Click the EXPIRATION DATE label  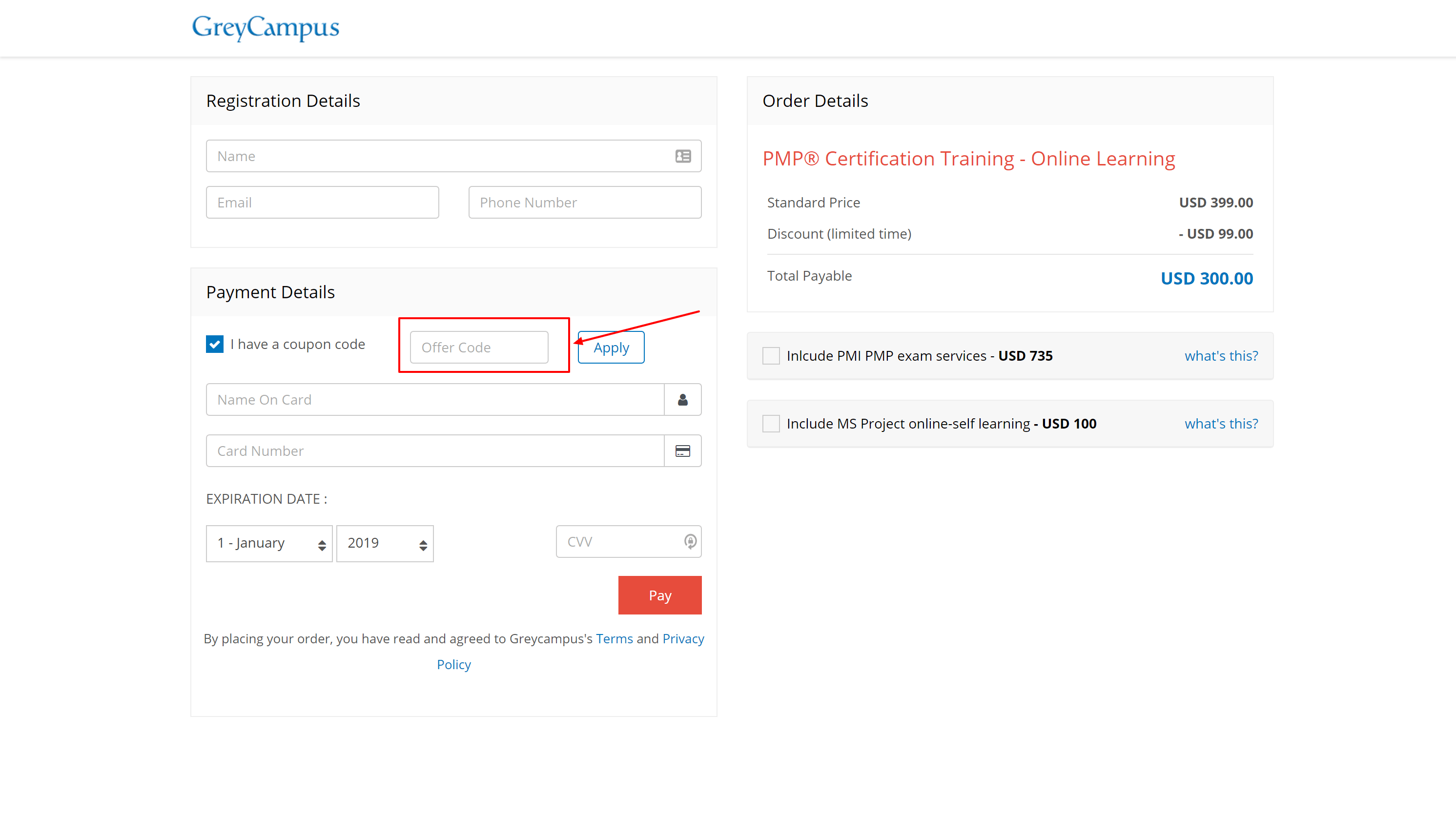267,499
